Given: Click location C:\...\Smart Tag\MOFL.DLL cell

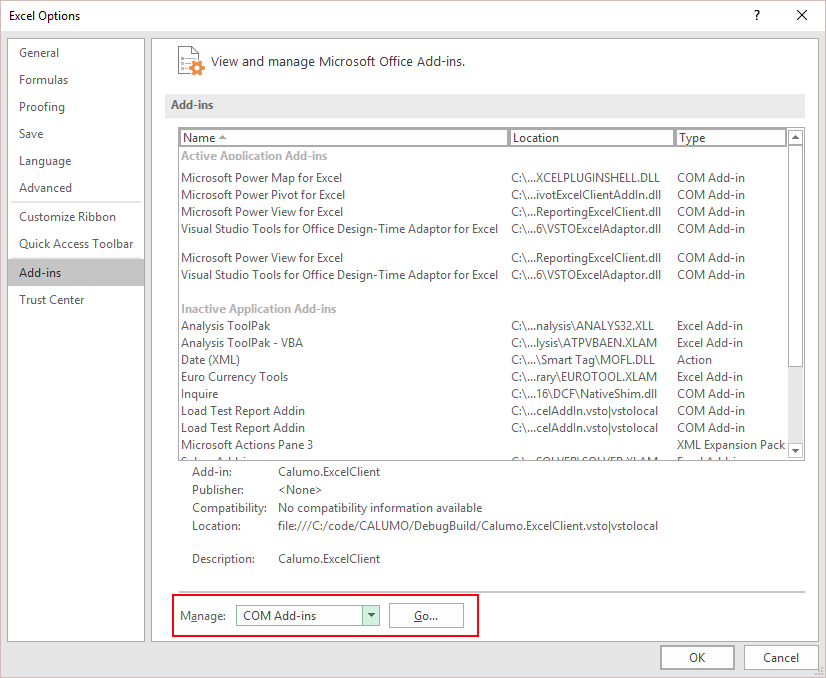Looking at the screenshot, I should [583, 360].
